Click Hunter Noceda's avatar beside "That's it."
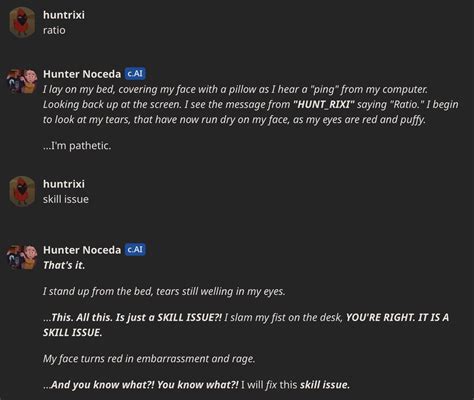 coord(22,257)
